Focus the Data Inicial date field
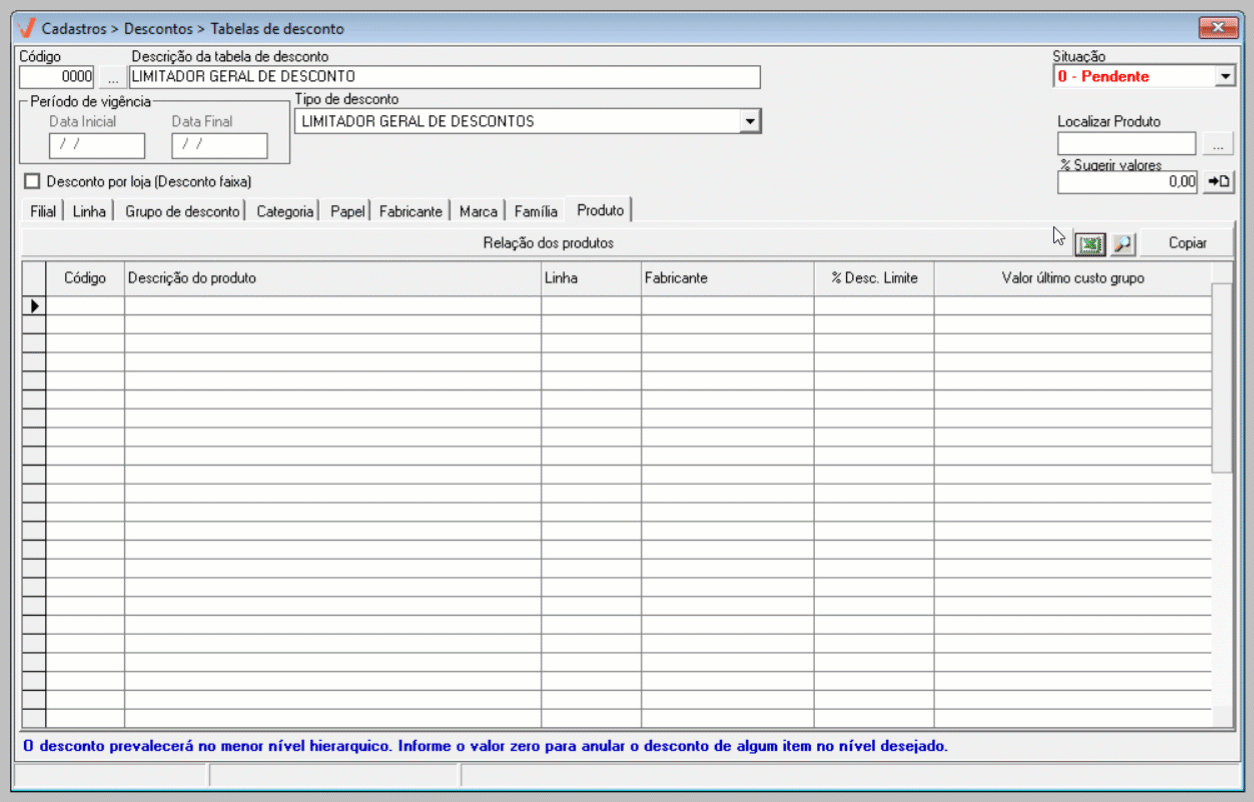This screenshot has width=1254, height=802. pos(97,146)
